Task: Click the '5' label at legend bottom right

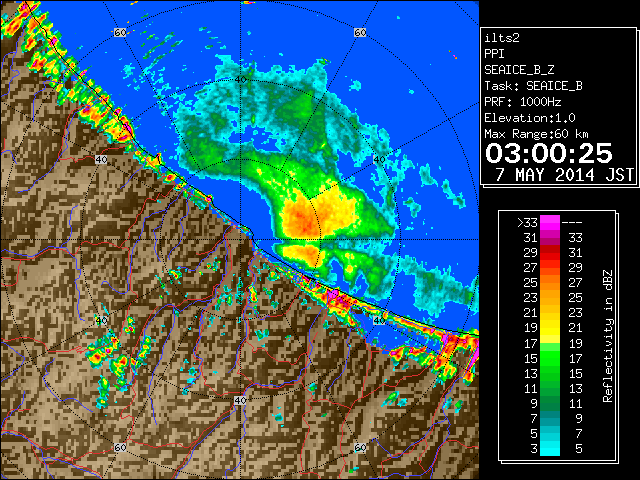Action: [579, 449]
